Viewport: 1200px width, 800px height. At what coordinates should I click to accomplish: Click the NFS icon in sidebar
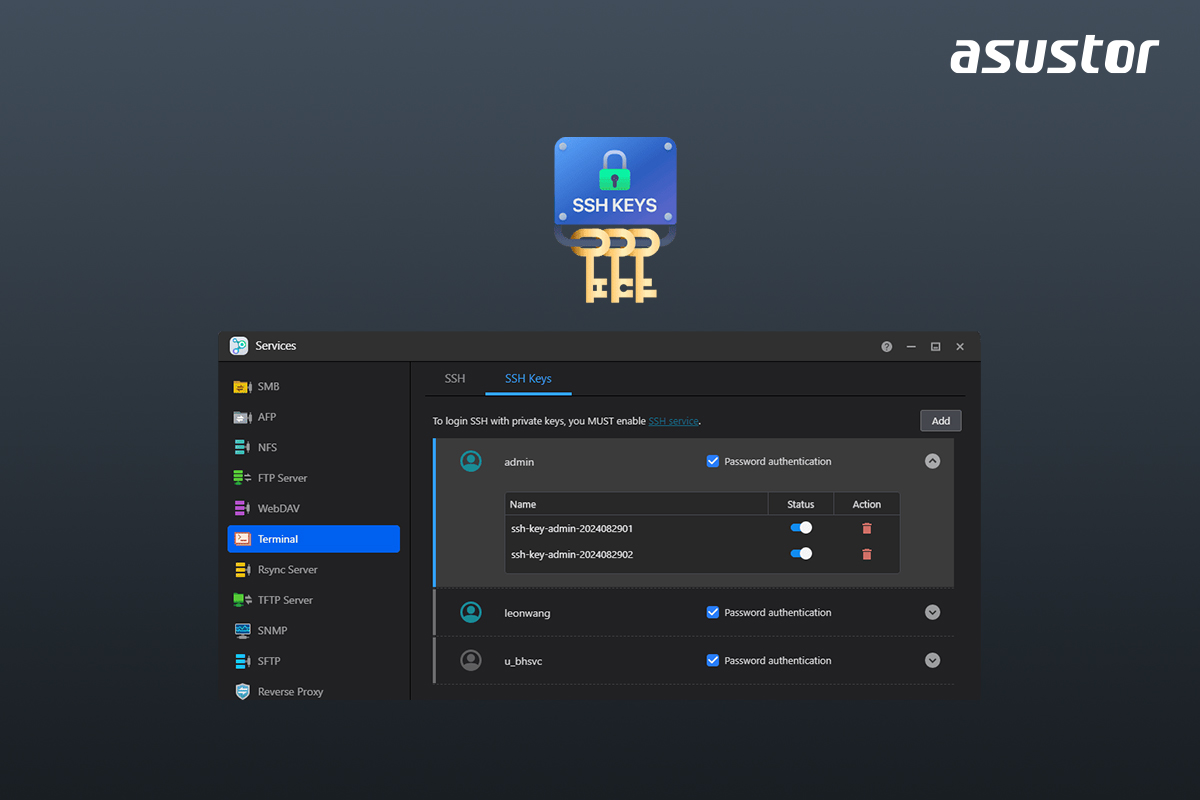click(242, 448)
